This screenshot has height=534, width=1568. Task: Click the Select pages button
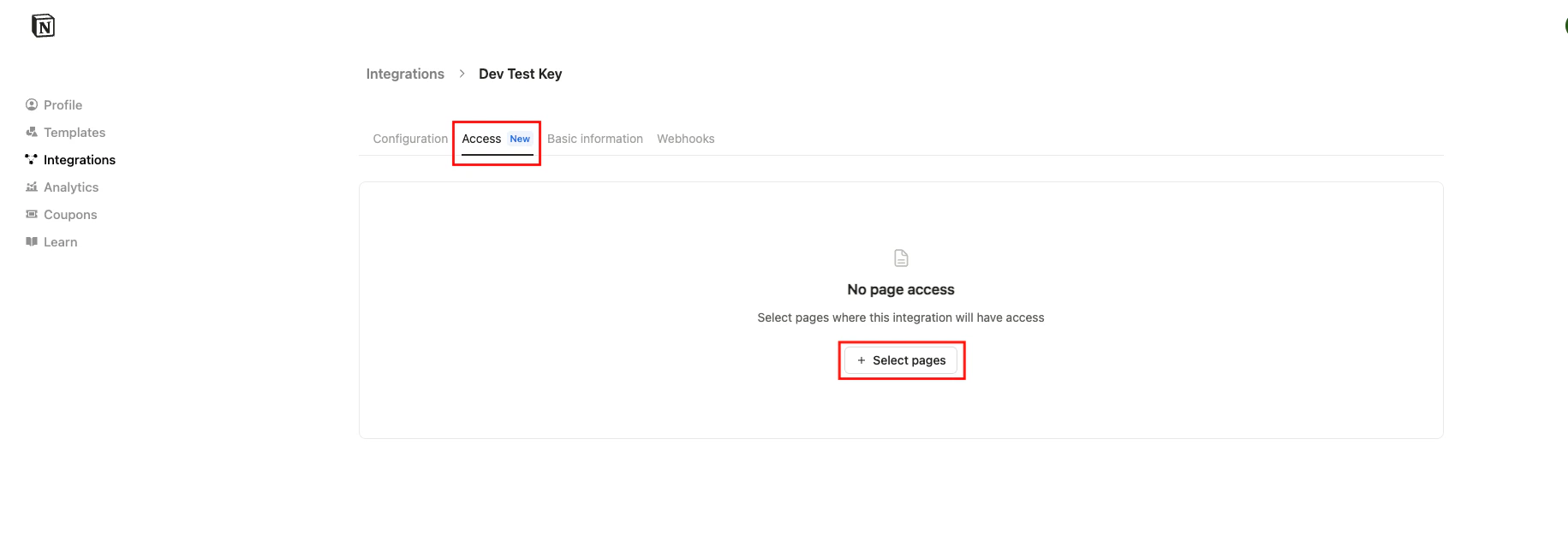pos(901,359)
